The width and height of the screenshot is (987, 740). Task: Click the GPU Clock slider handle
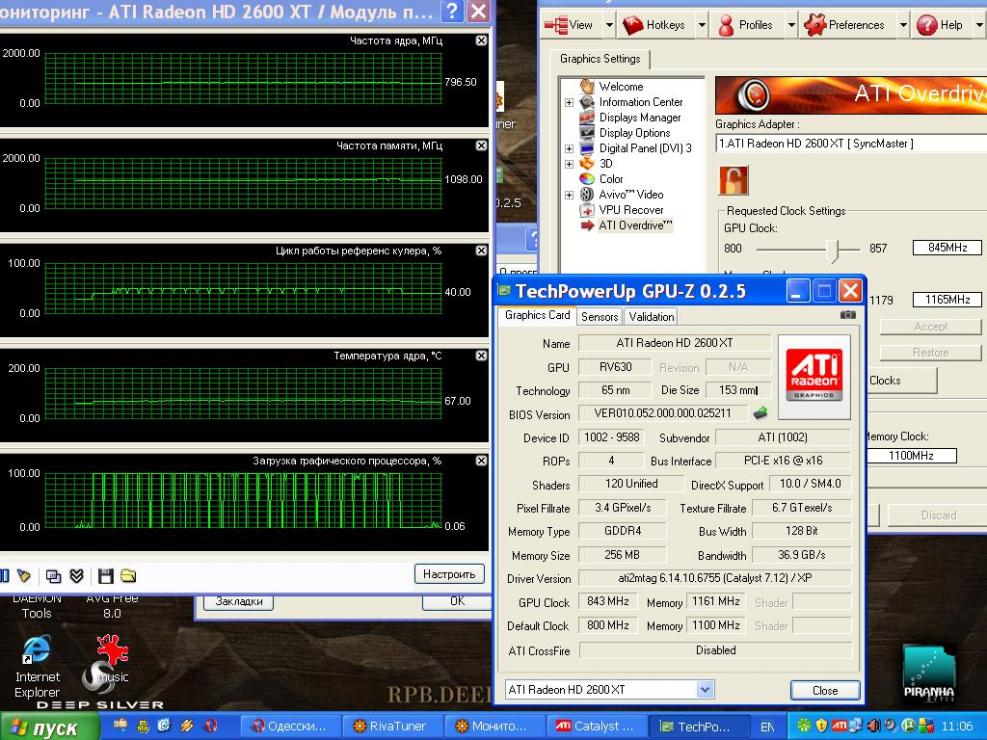(832, 248)
